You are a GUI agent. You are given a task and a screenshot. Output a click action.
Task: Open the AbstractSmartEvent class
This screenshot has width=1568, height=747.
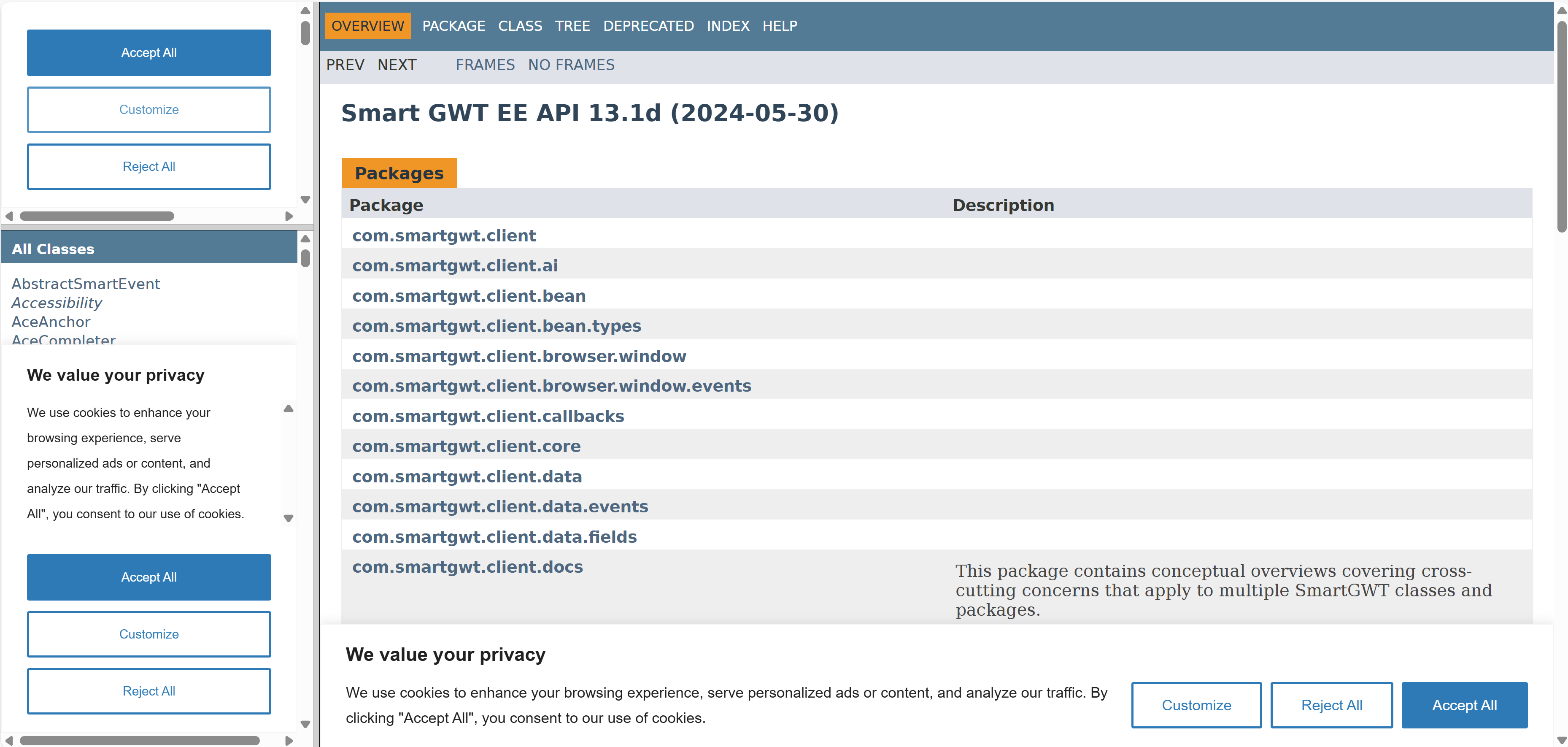(x=86, y=284)
